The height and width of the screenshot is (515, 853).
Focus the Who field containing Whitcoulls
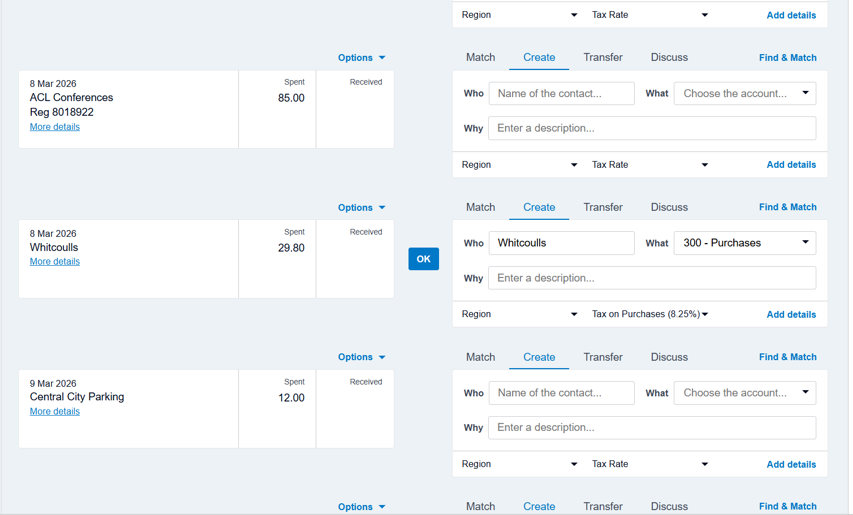[x=561, y=243]
